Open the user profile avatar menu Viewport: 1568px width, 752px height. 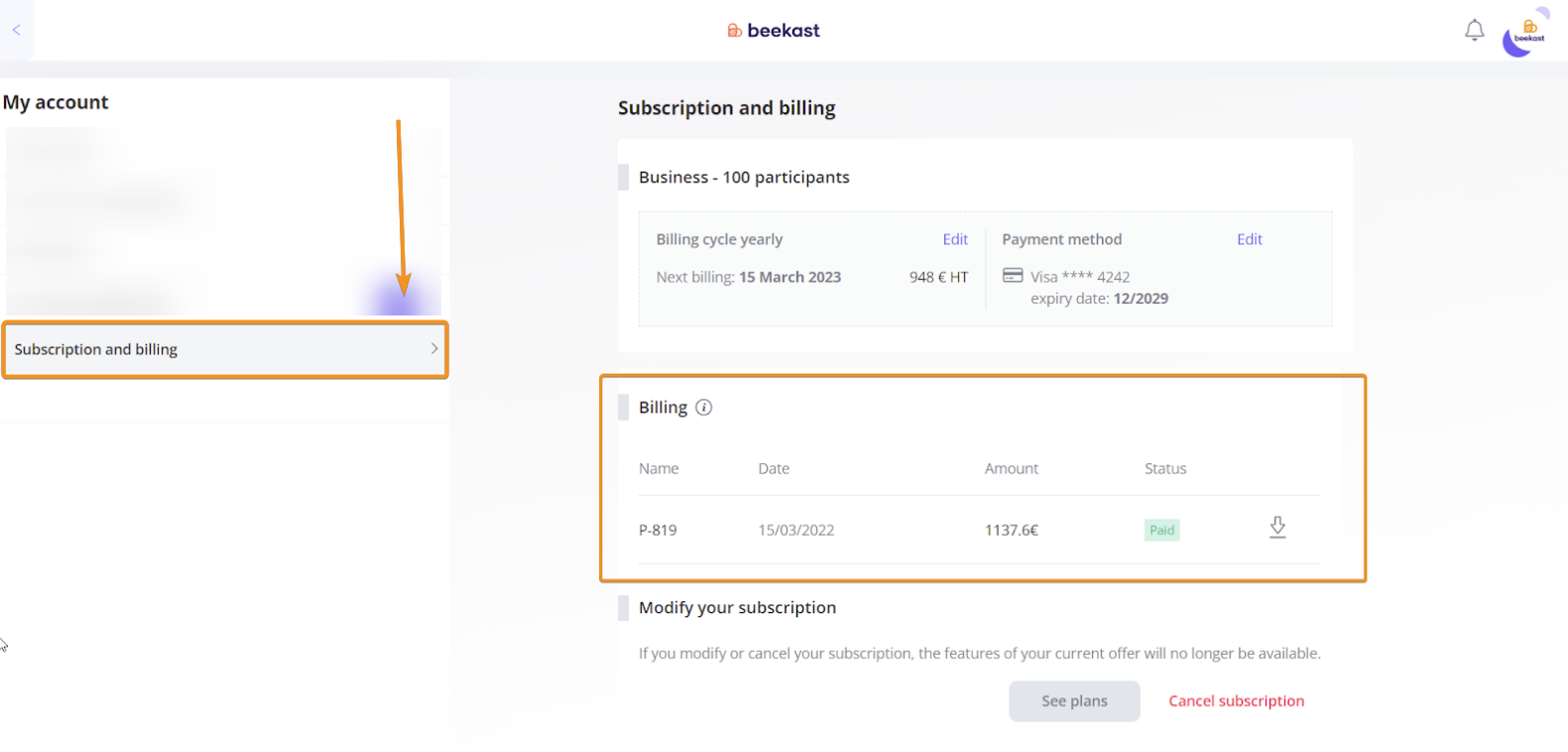pos(1524,35)
